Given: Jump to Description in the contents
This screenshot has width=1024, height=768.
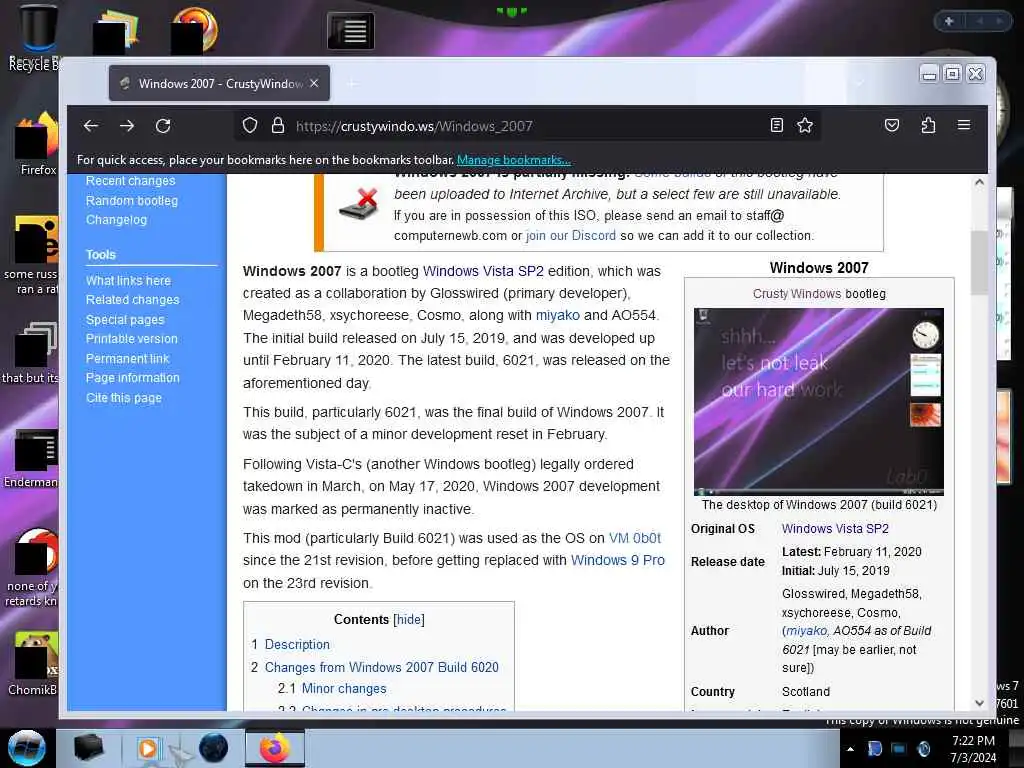Looking at the screenshot, I should click(x=297, y=645).
